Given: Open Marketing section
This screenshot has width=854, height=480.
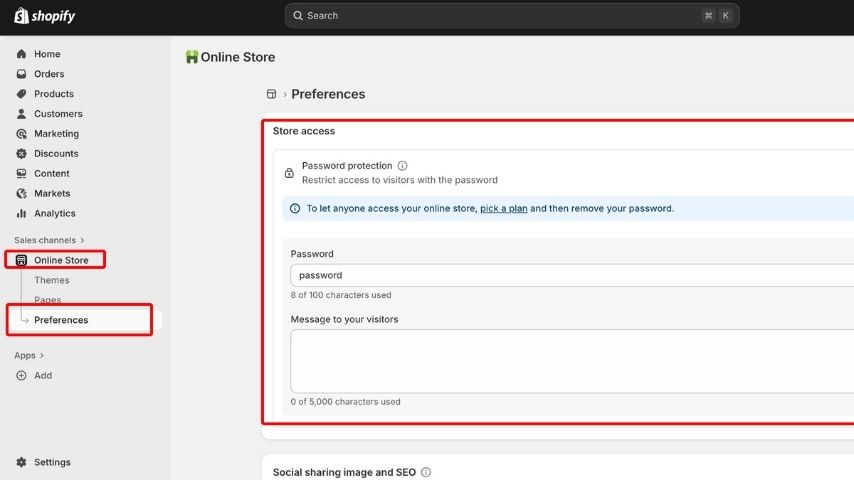Looking at the screenshot, I should [x=56, y=133].
